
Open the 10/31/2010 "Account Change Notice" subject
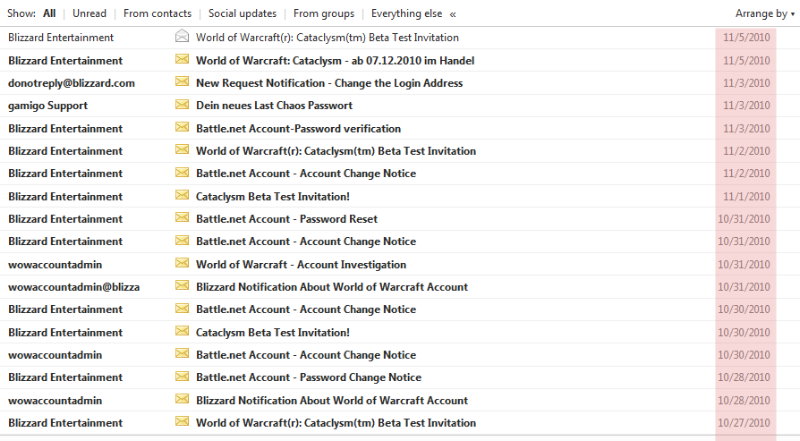tap(306, 241)
